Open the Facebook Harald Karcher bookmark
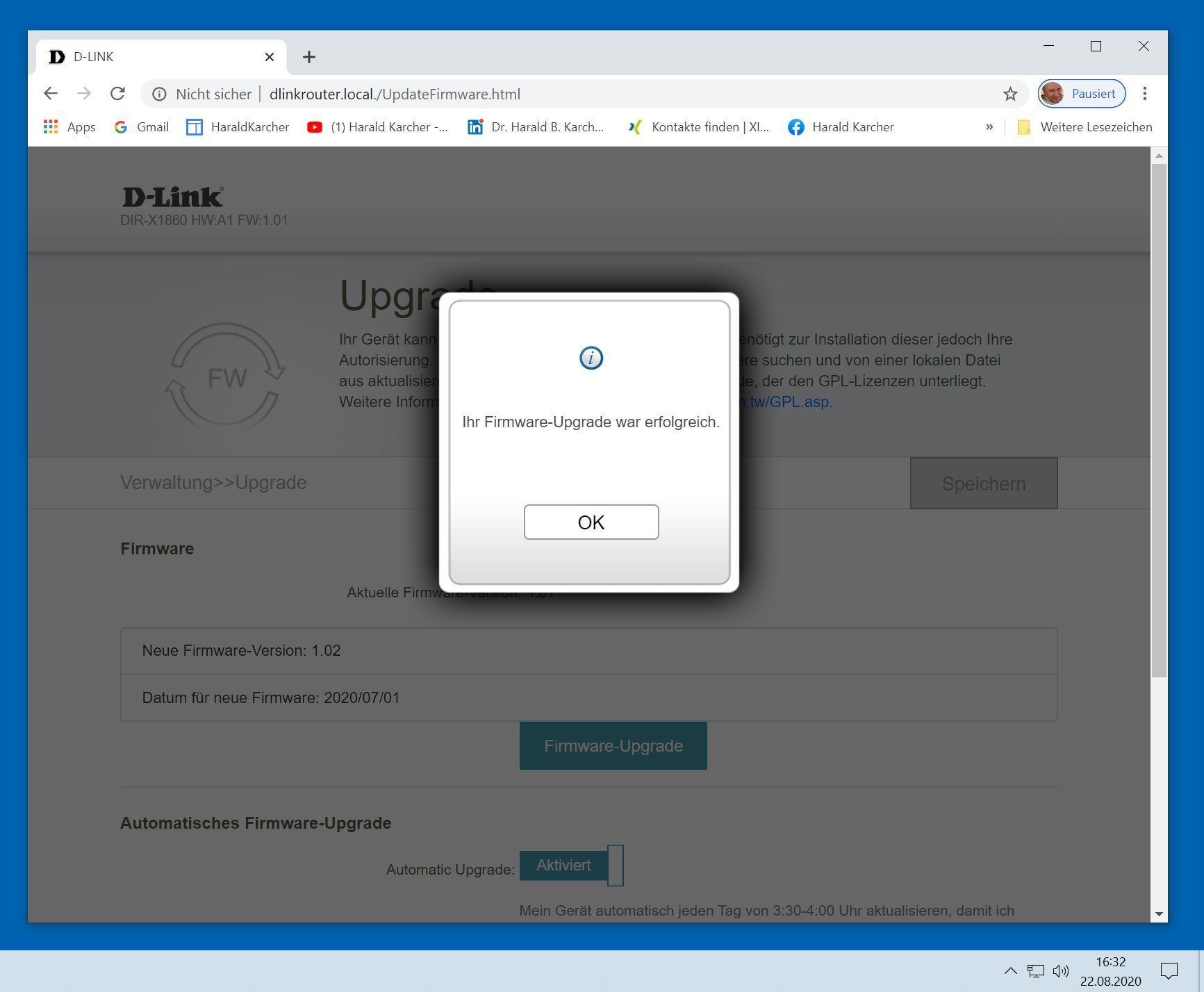 pyautogui.click(x=841, y=127)
